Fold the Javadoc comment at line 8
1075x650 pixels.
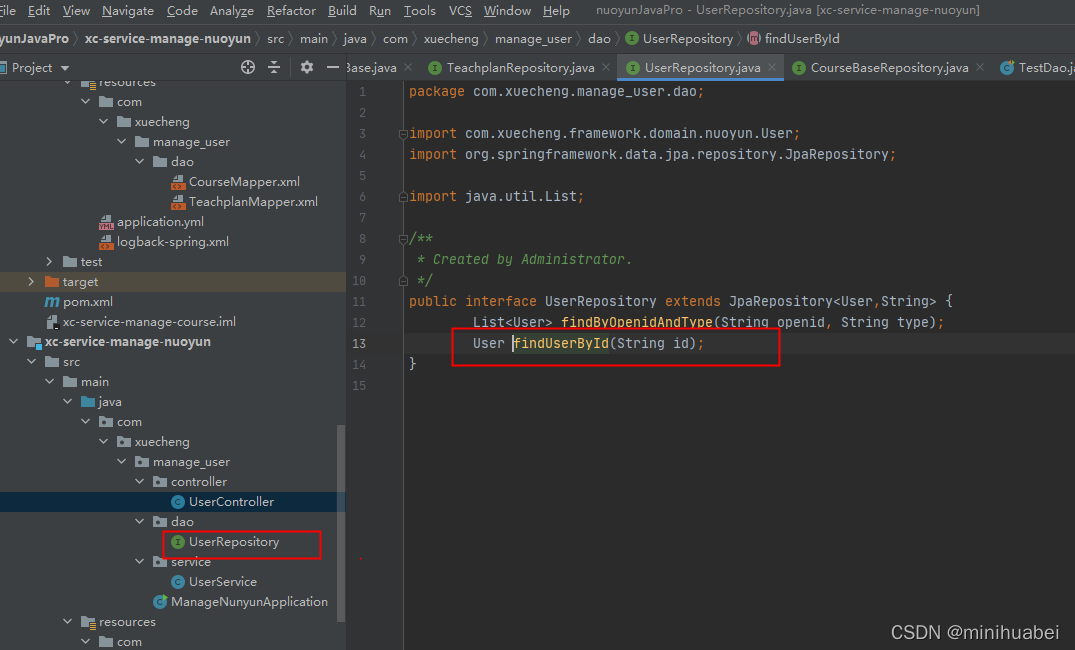[403, 239]
